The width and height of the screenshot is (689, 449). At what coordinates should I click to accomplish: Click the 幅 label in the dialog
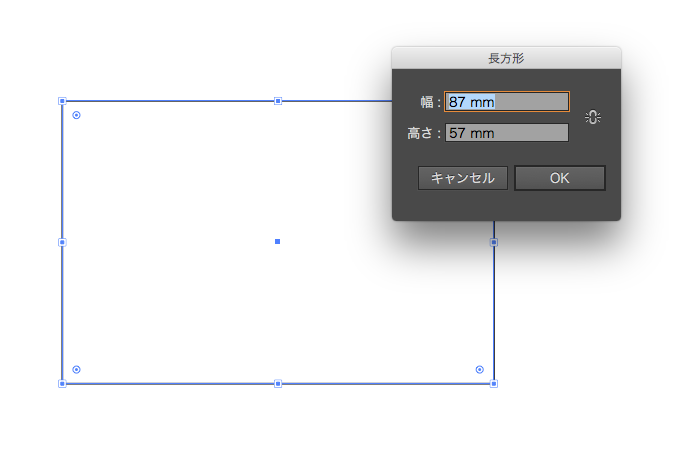tap(427, 102)
